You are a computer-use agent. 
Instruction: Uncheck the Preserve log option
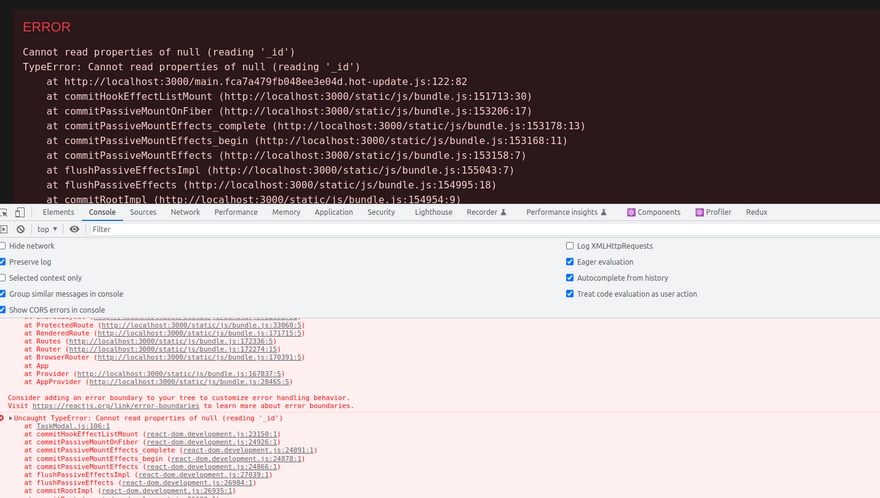click(3, 262)
